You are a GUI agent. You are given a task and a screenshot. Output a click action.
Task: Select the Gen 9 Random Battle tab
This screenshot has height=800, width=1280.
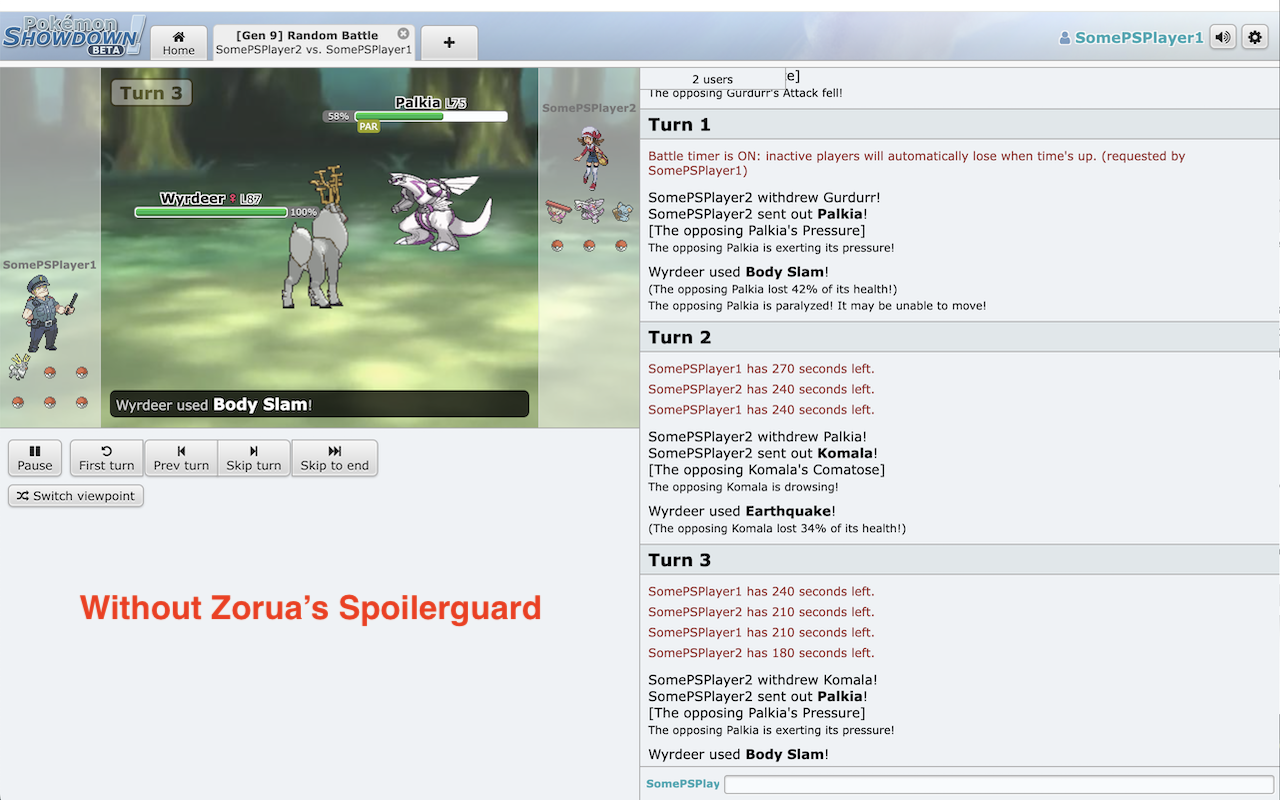[x=314, y=43]
